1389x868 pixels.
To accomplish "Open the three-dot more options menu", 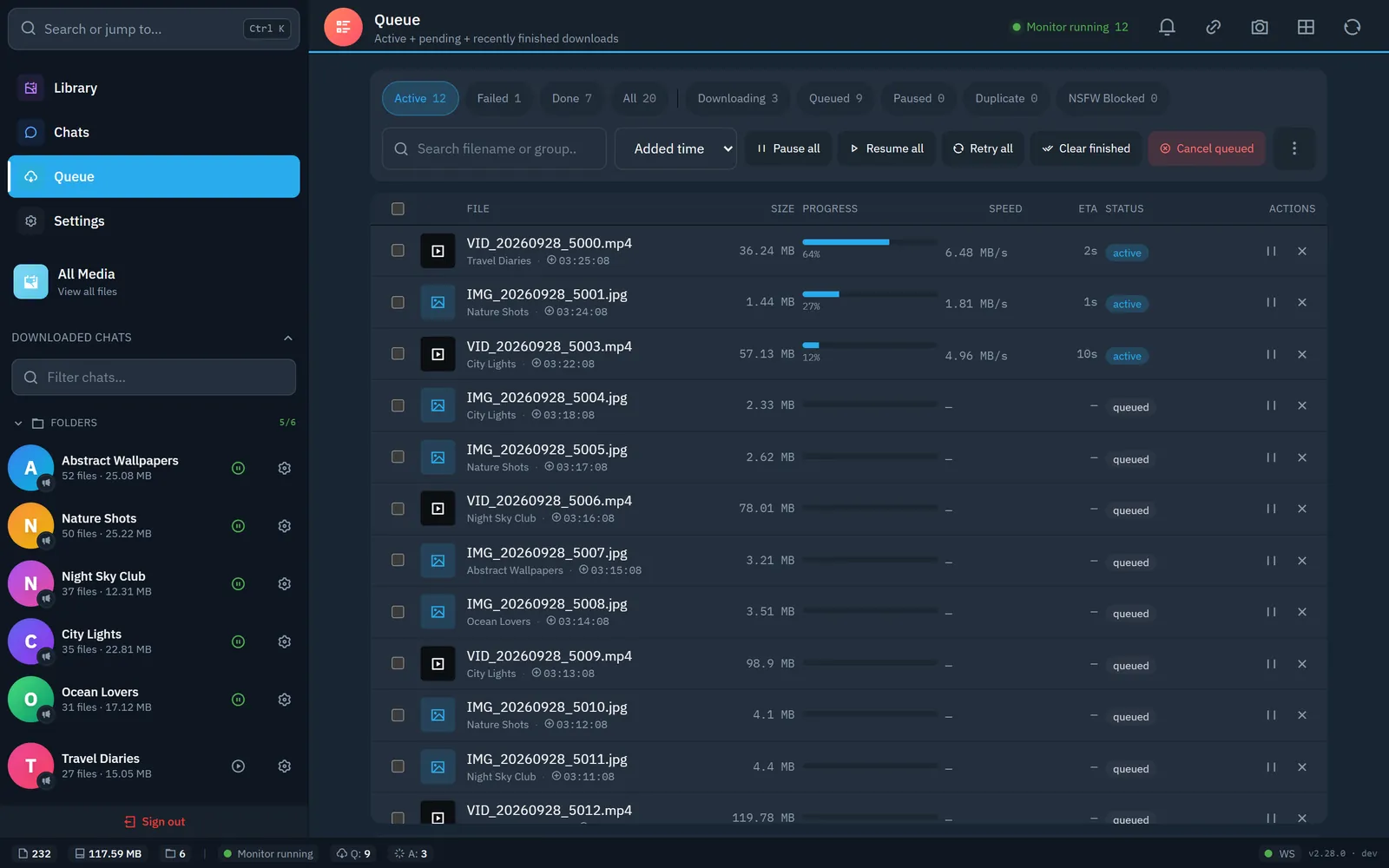I will 1294,148.
